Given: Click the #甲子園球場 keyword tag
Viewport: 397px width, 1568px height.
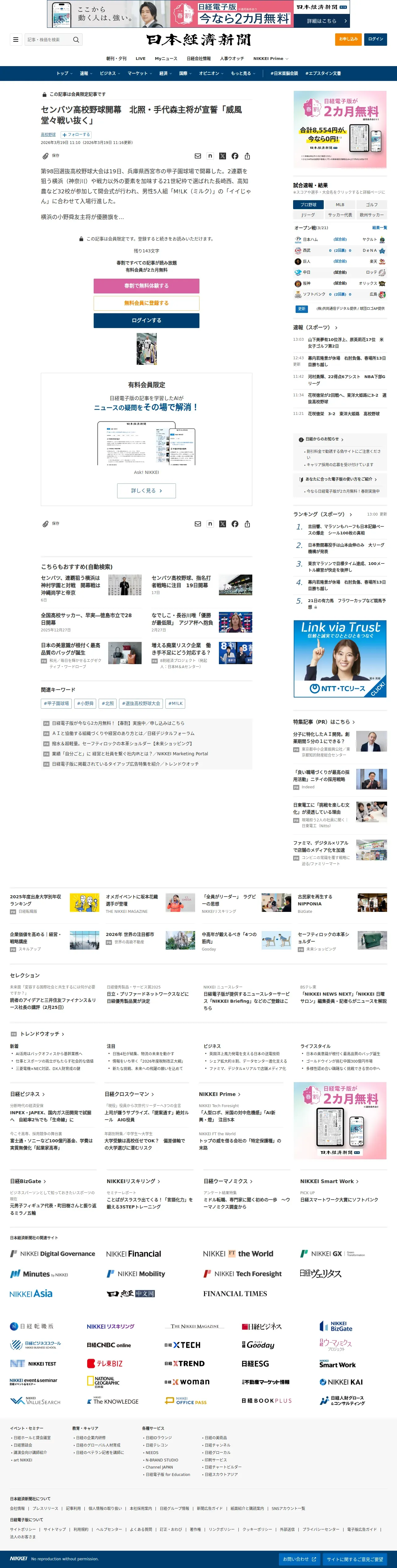Looking at the screenshot, I should pos(56,704).
